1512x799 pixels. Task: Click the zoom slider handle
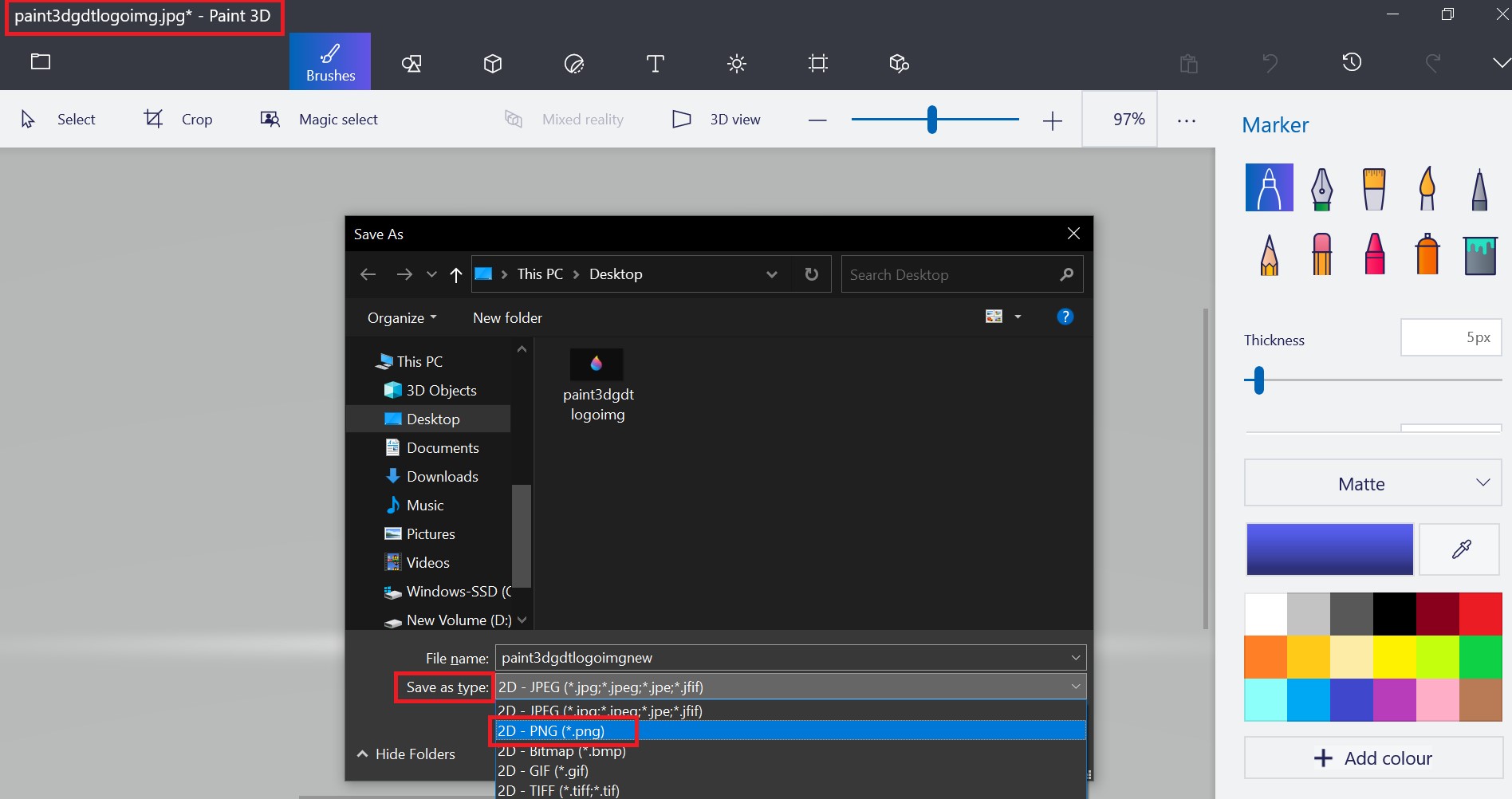tap(931, 120)
